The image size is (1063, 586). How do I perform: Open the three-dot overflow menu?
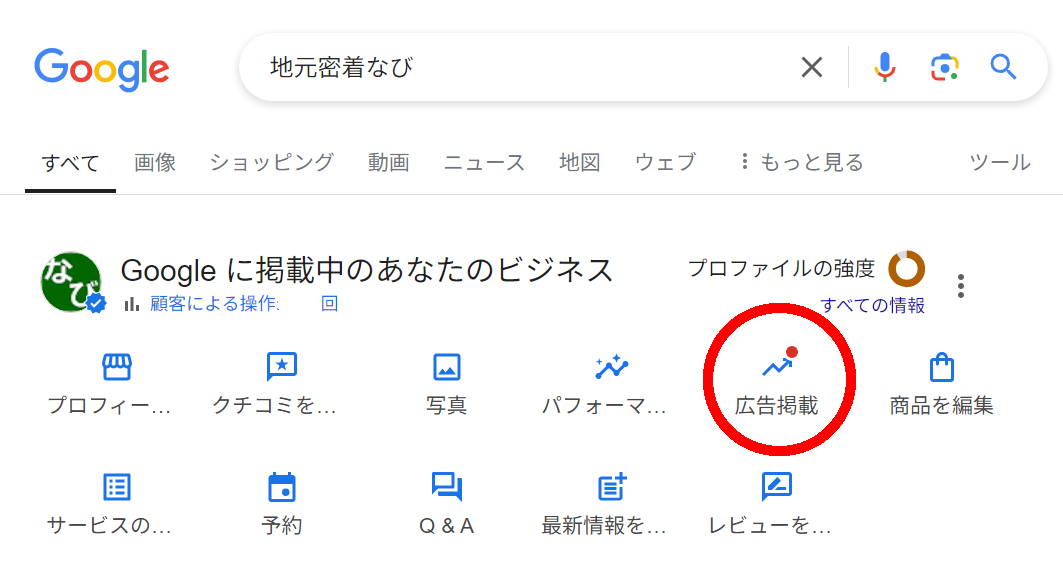click(961, 285)
